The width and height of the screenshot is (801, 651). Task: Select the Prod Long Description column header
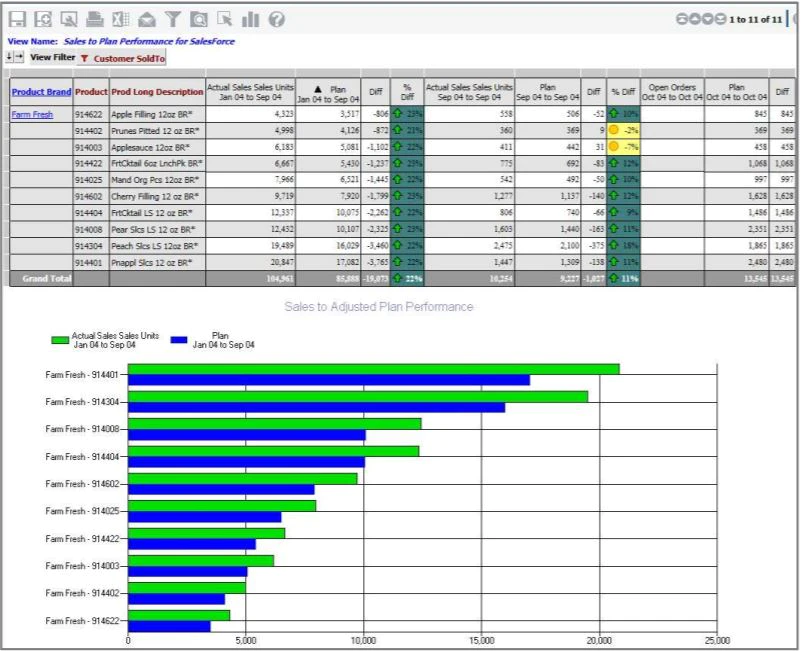pyautogui.click(x=157, y=92)
